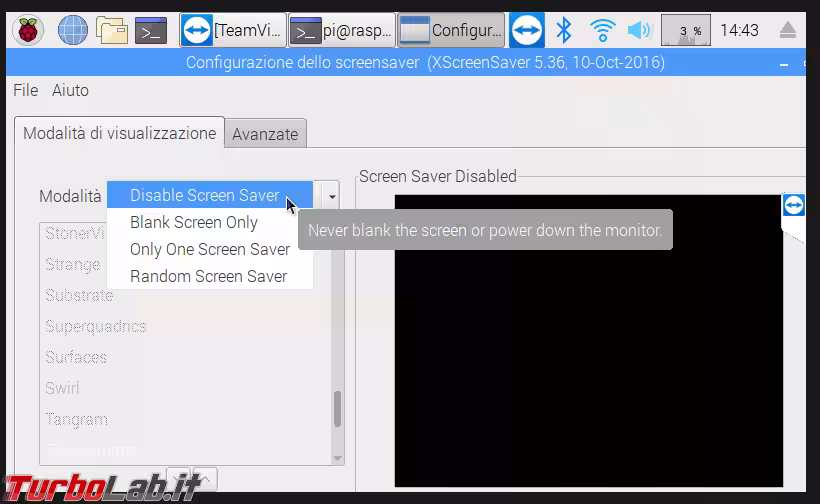Click the 14:43 clock
The image size is (820, 504).
pos(739,30)
